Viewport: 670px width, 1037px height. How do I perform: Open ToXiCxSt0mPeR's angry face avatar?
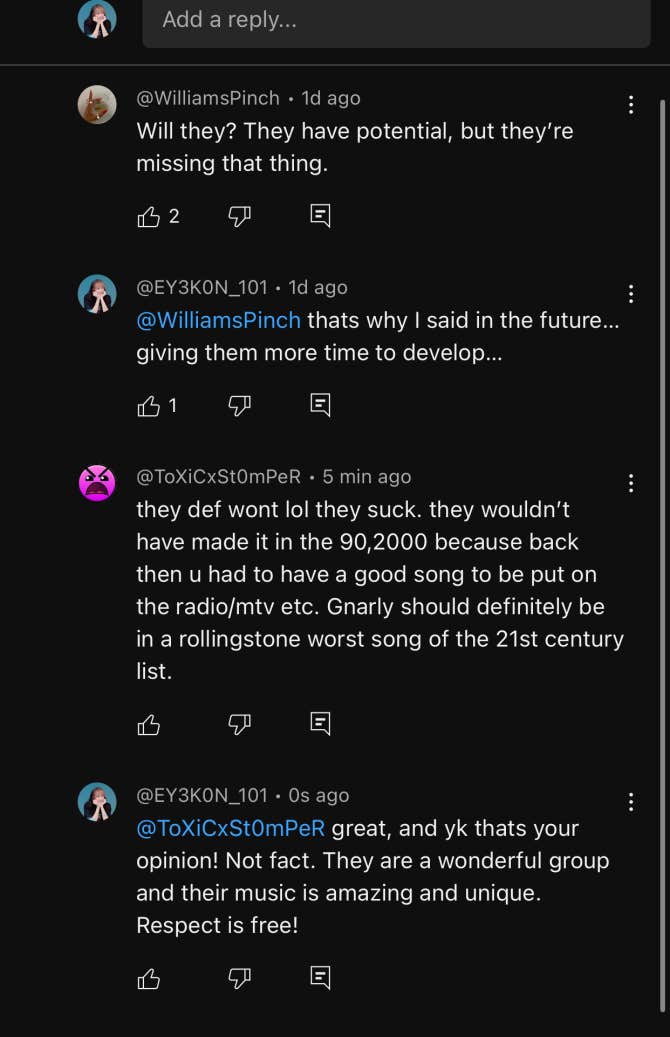(x=97, y=483)
